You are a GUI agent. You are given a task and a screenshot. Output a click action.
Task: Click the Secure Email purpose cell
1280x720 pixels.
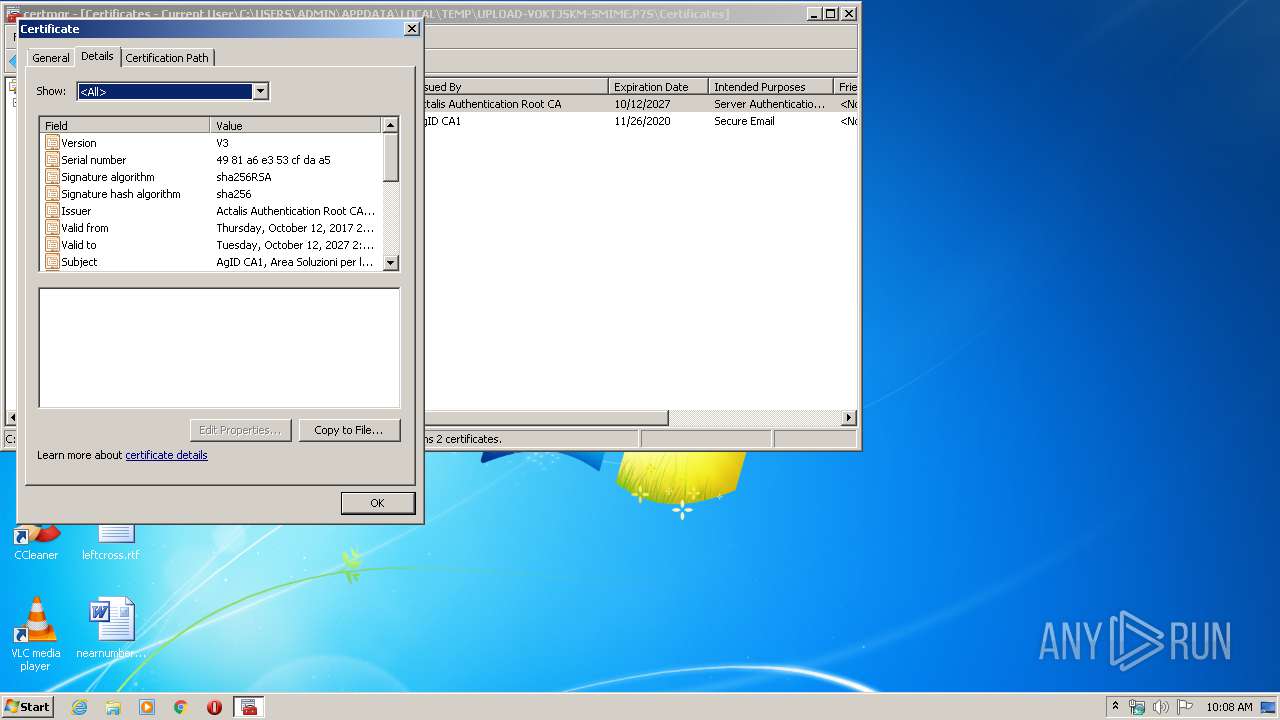(x=744, y=121)
